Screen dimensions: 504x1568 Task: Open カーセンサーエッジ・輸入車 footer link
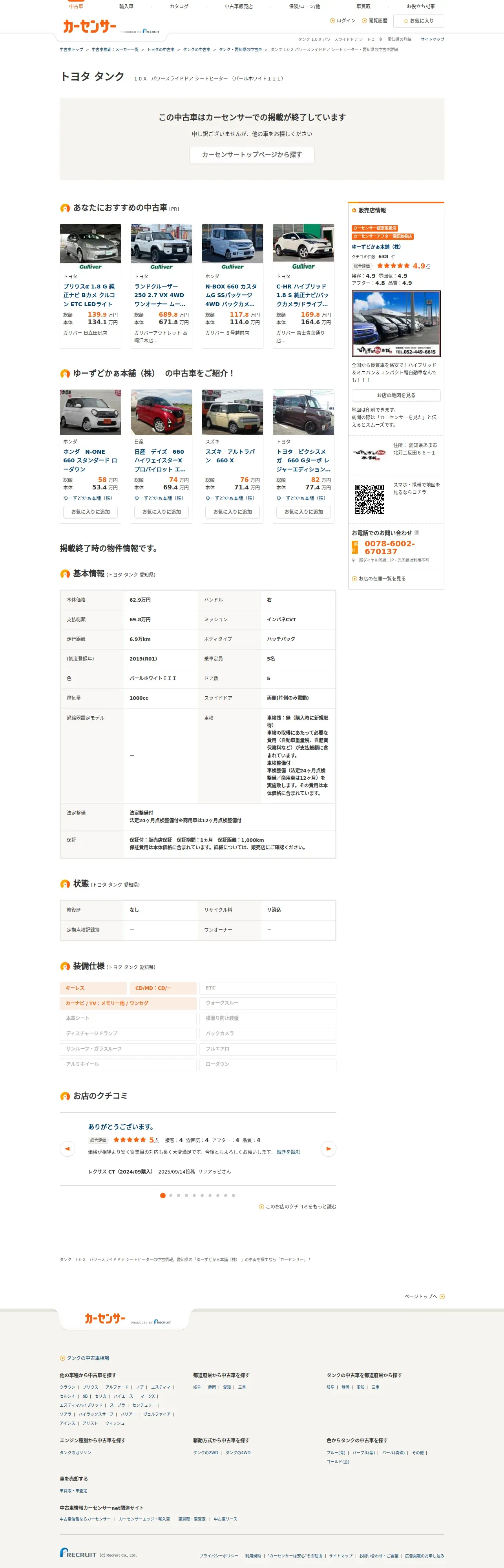(144, 1519)
